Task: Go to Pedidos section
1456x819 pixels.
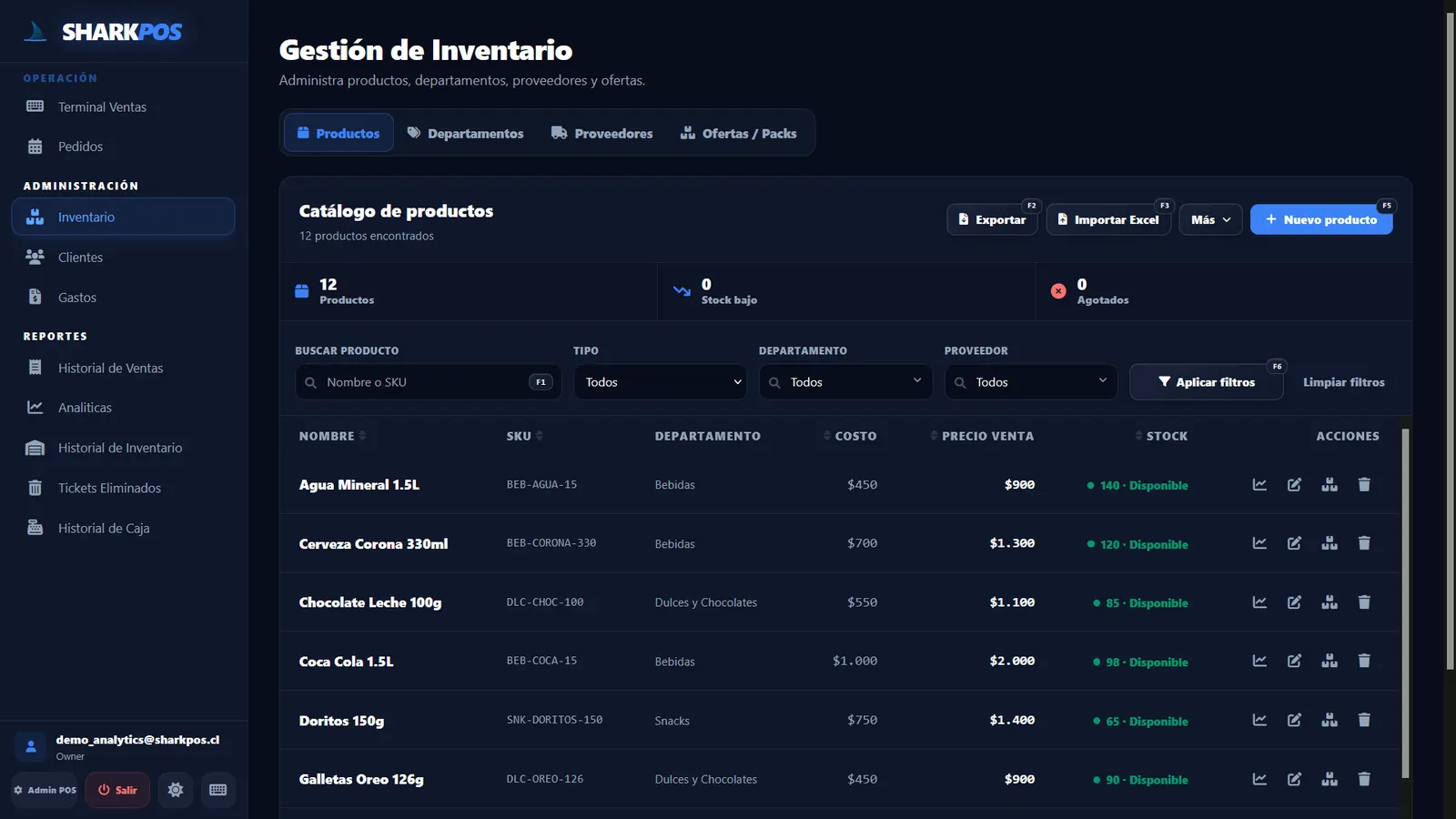Action: (x=123, y=147)
